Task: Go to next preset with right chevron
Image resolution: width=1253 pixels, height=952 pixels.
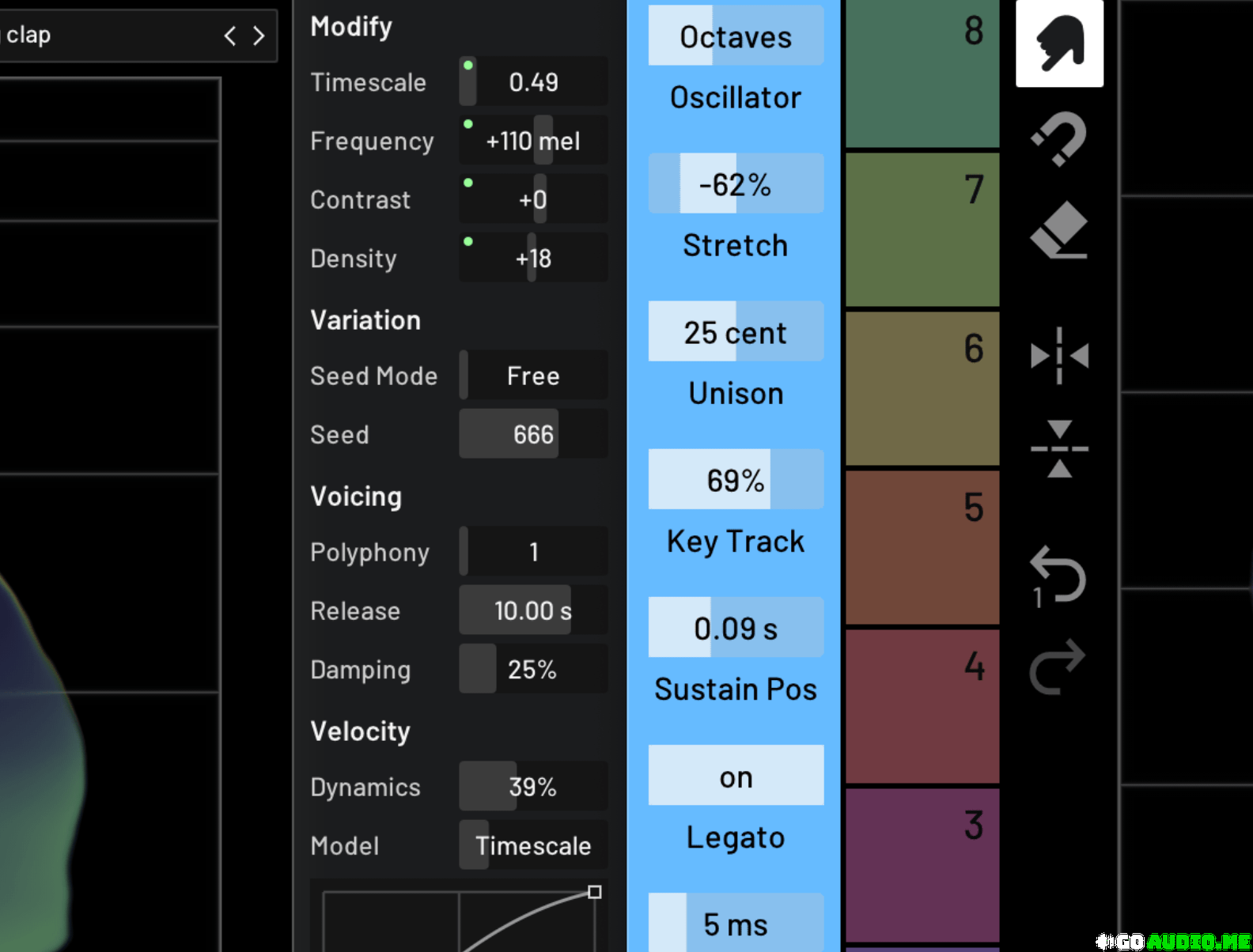Action: point(259,36)
